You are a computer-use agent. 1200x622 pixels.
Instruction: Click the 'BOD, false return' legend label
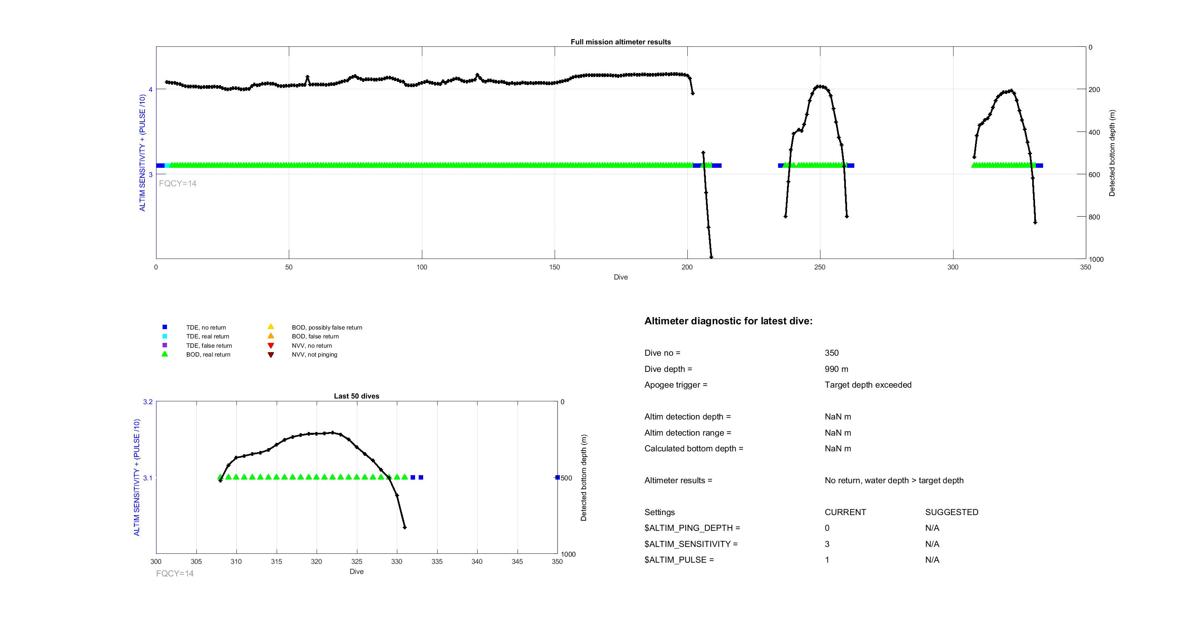point(315,336)
